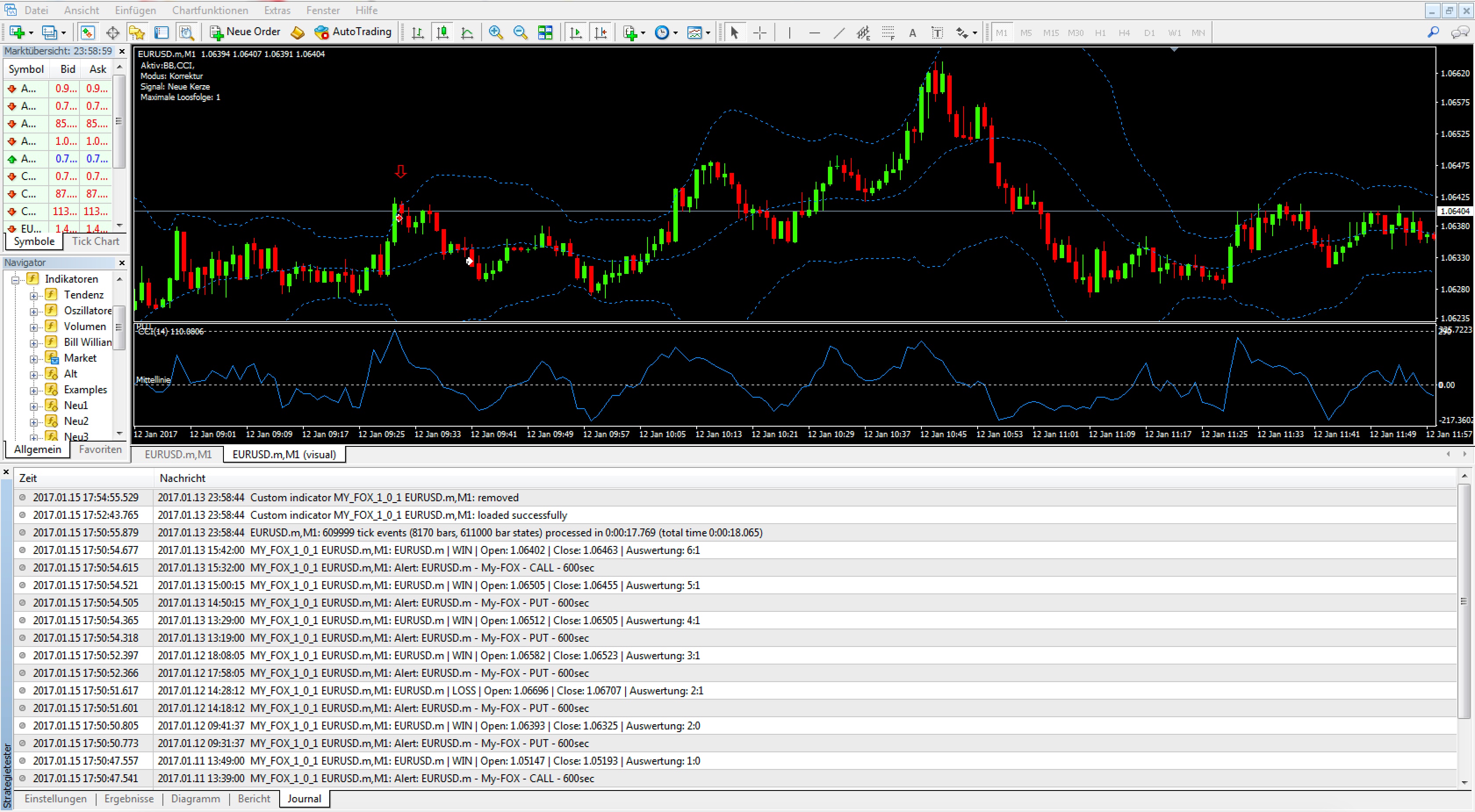Open the chart periodicity clock dropdown
The height and width of the screenshot is (812, 1475).
[x=675, y=33]
